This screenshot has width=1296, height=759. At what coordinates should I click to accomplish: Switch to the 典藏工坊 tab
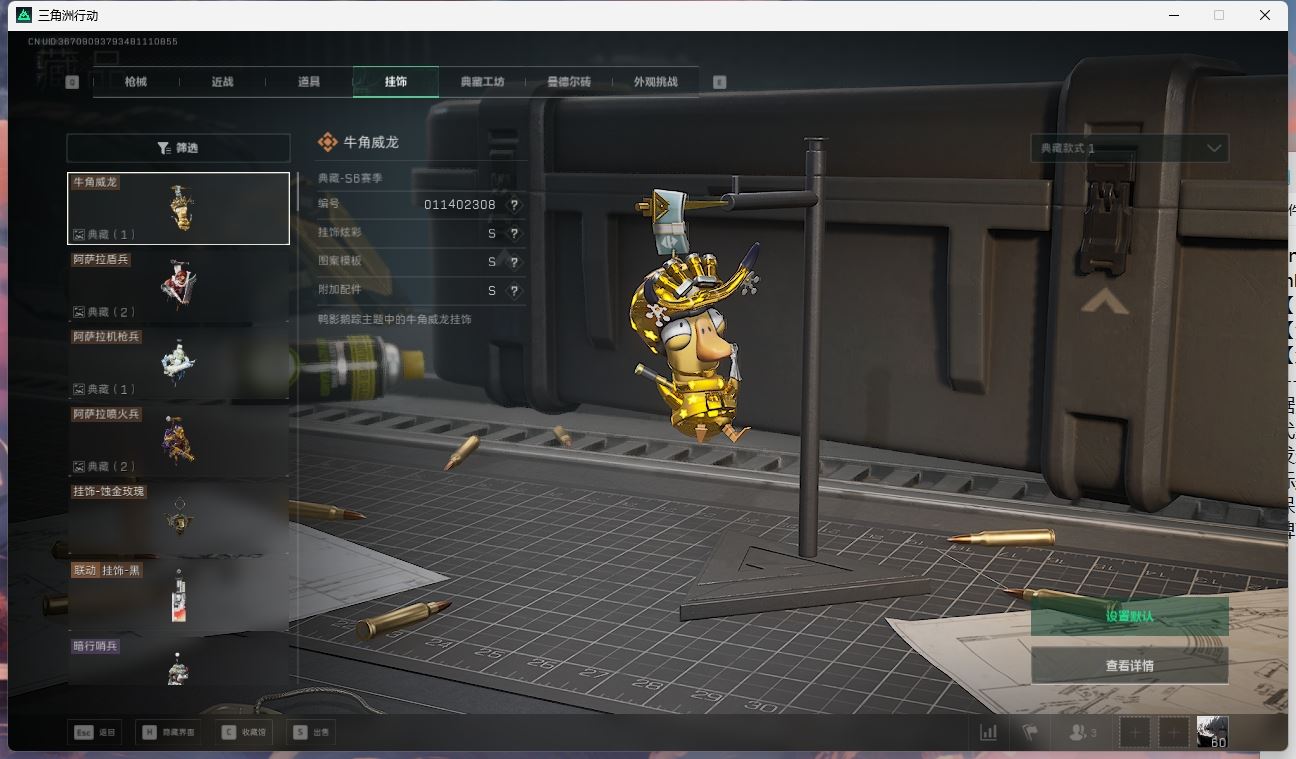(482, 82)
